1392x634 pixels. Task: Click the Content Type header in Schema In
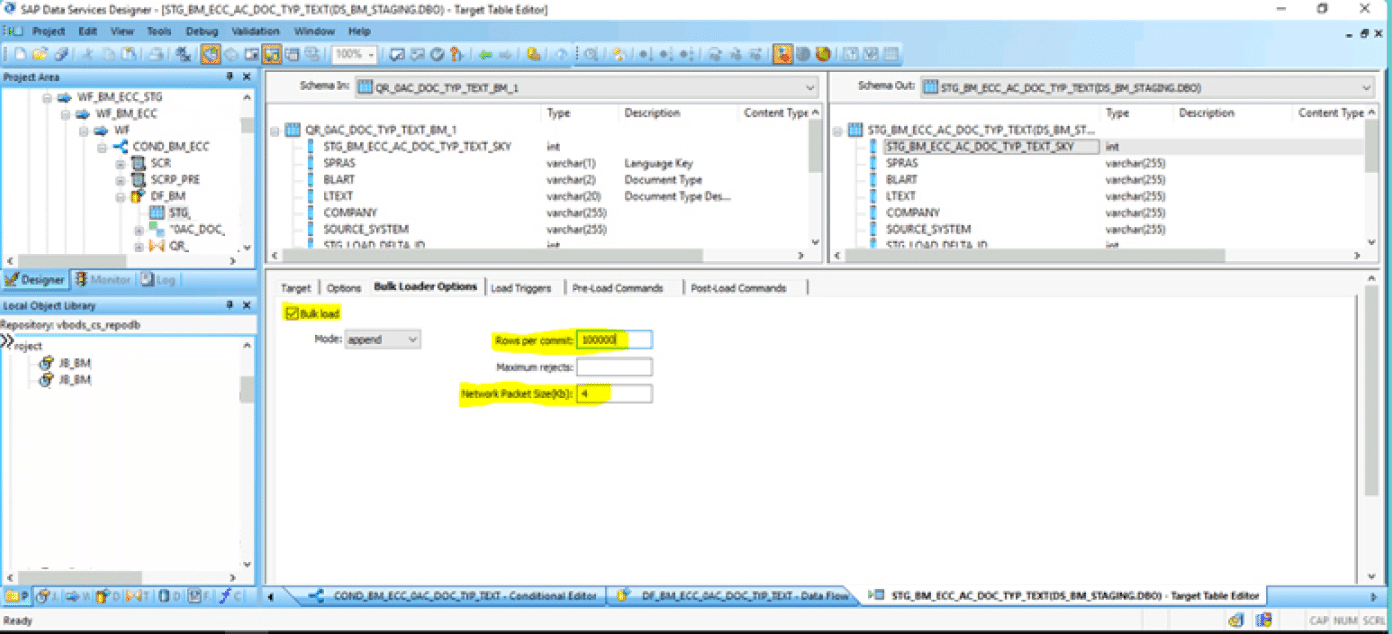pyautogui.click(x=776, y=113)
